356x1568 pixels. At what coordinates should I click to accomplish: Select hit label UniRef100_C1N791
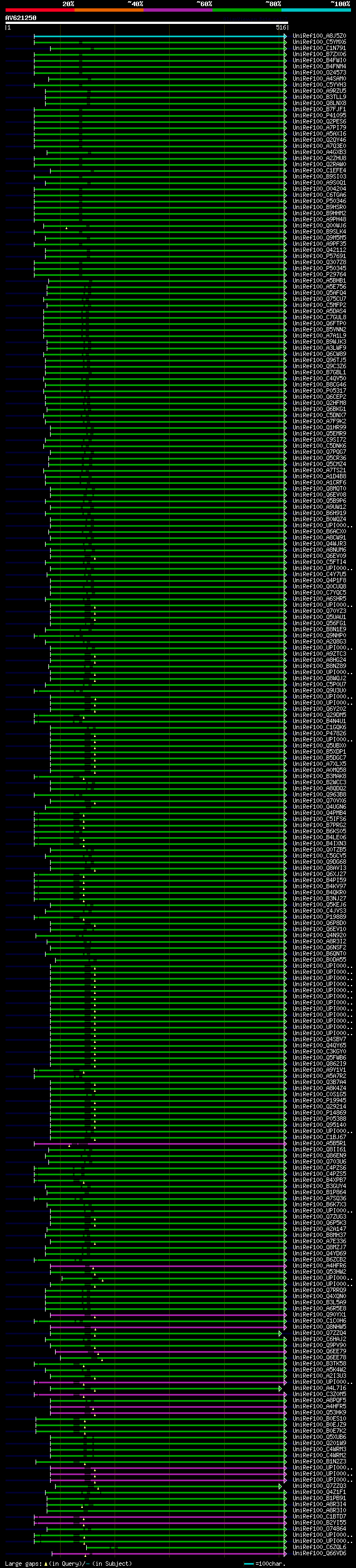click(x=319, y=48)
